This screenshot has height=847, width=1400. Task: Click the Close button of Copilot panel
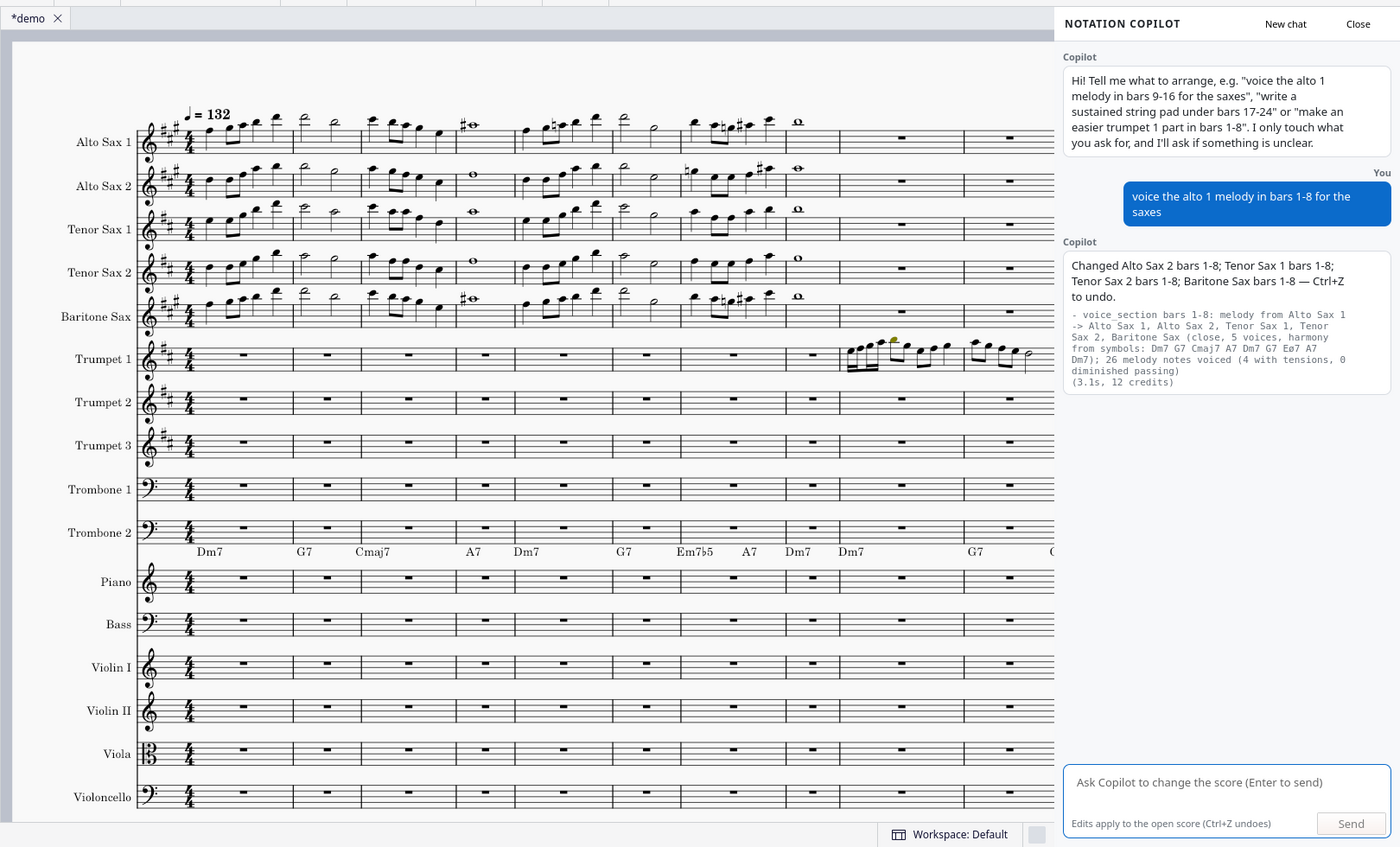tap(1358, 24)
